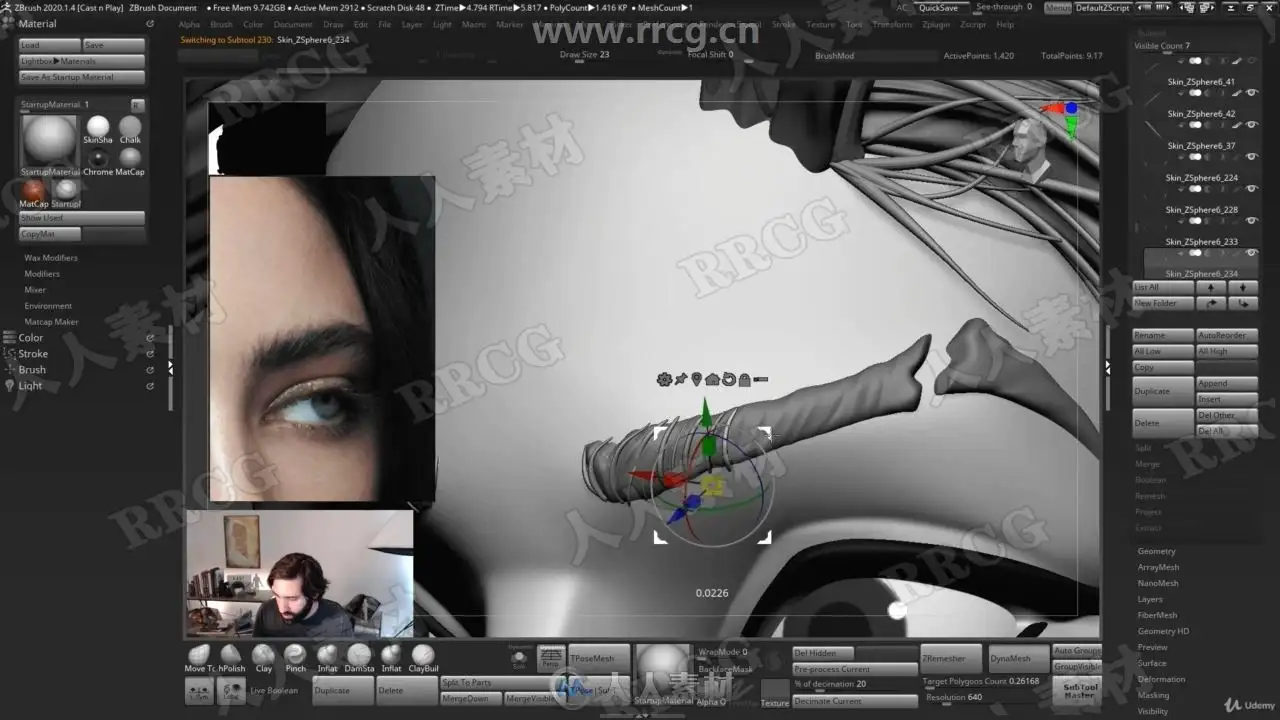
Task: Click the MergeDown button
Action: tap(470, 698)
